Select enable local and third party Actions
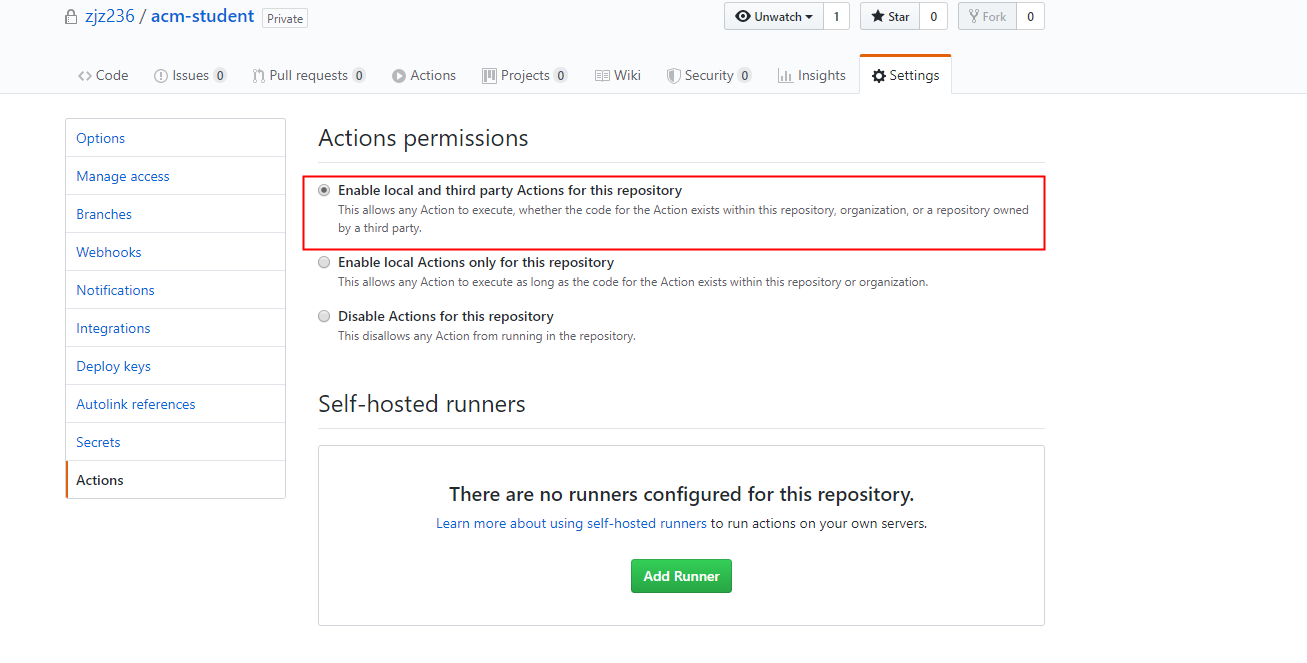 324,190
